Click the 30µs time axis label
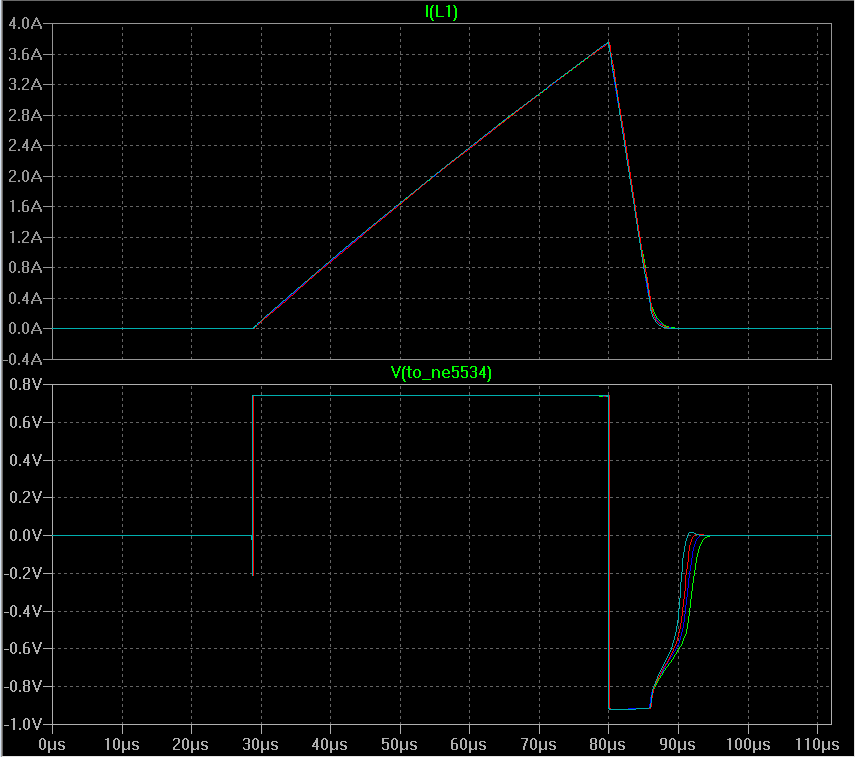Image resolution: width=856 pixels, height=757 pixels. pos(260,744)
